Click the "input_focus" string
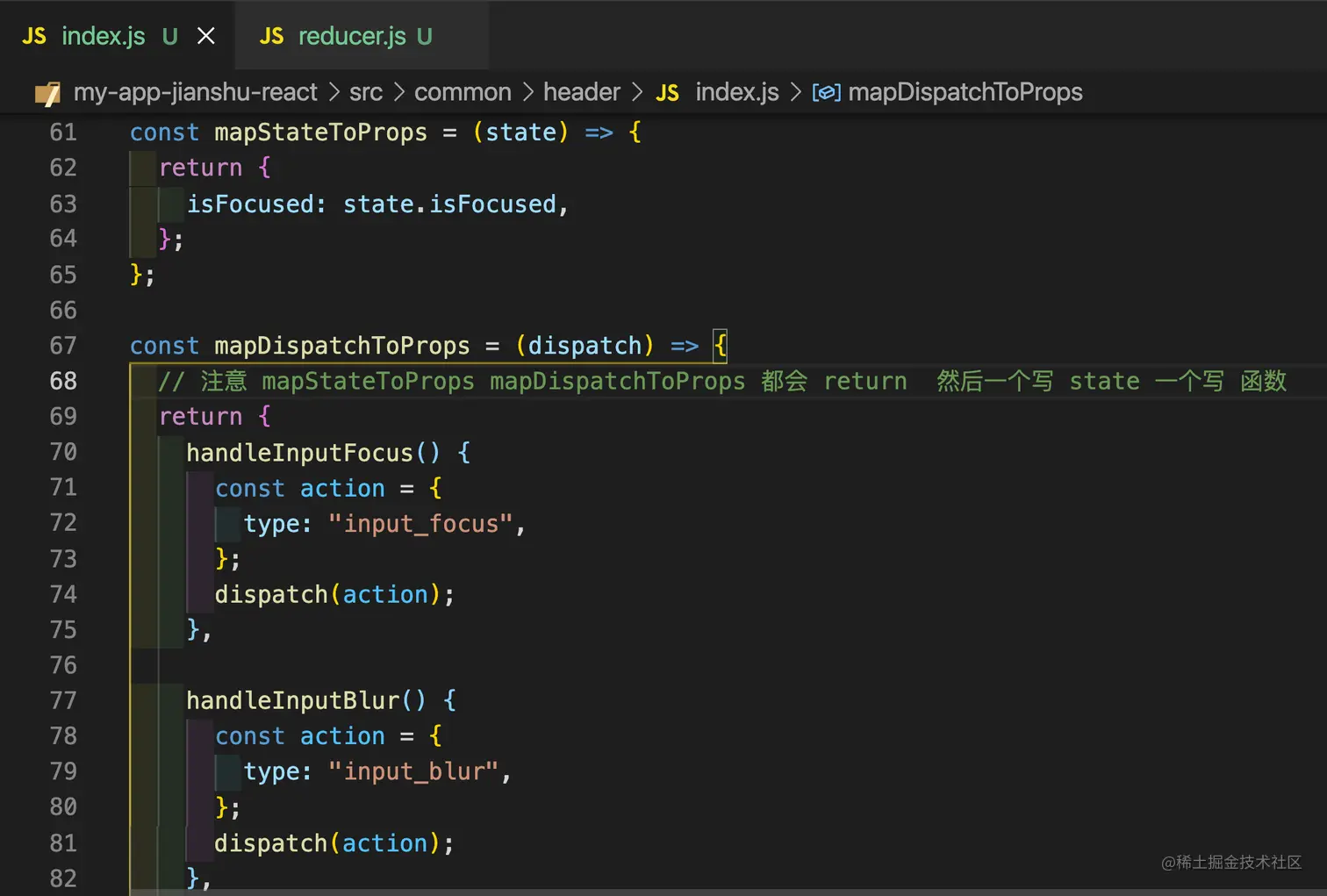The width and height of the screenshot is (1327, 896). click(420, 524)
